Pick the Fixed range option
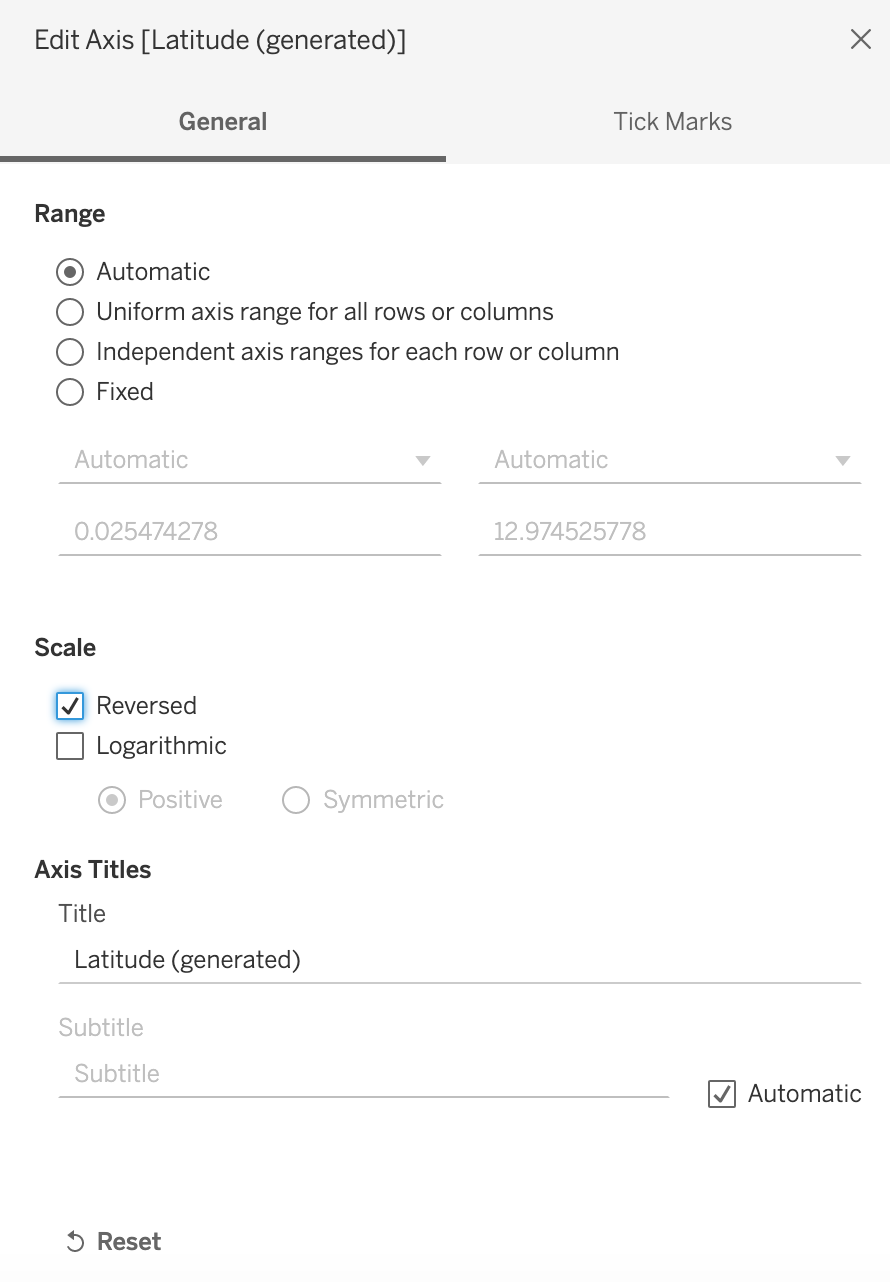This screenshot has height=1282, width=890. (70, 392)
